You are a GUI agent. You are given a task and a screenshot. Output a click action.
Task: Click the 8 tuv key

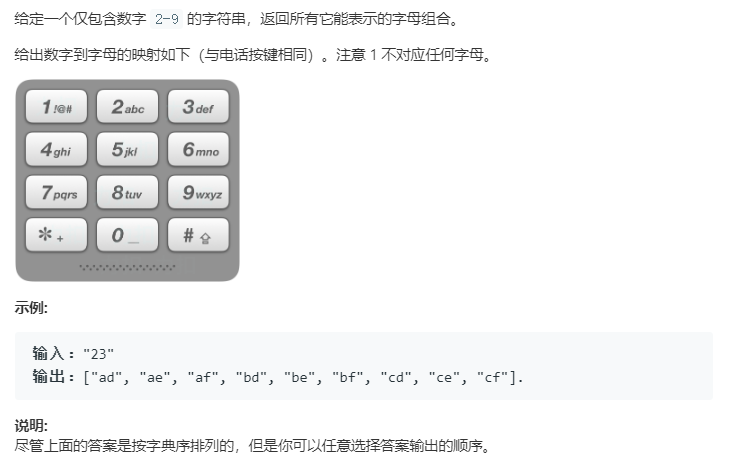[128, 192]
